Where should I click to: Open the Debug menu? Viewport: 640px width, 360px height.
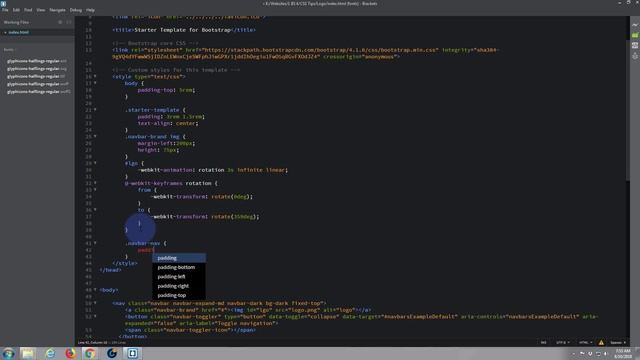coord(76,10)
